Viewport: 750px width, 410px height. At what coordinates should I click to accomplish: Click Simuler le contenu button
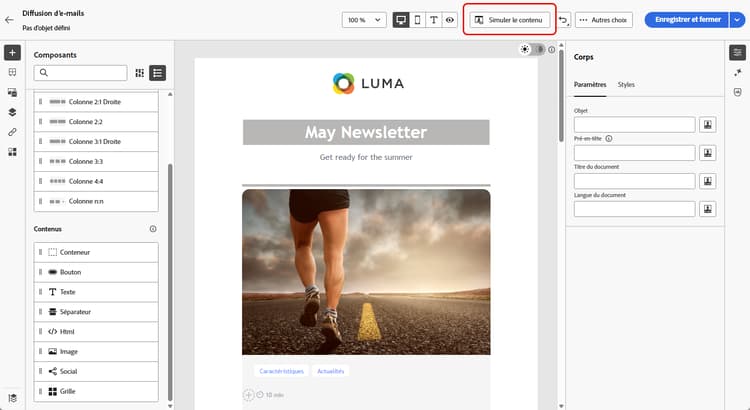click(x=509, y=20)
